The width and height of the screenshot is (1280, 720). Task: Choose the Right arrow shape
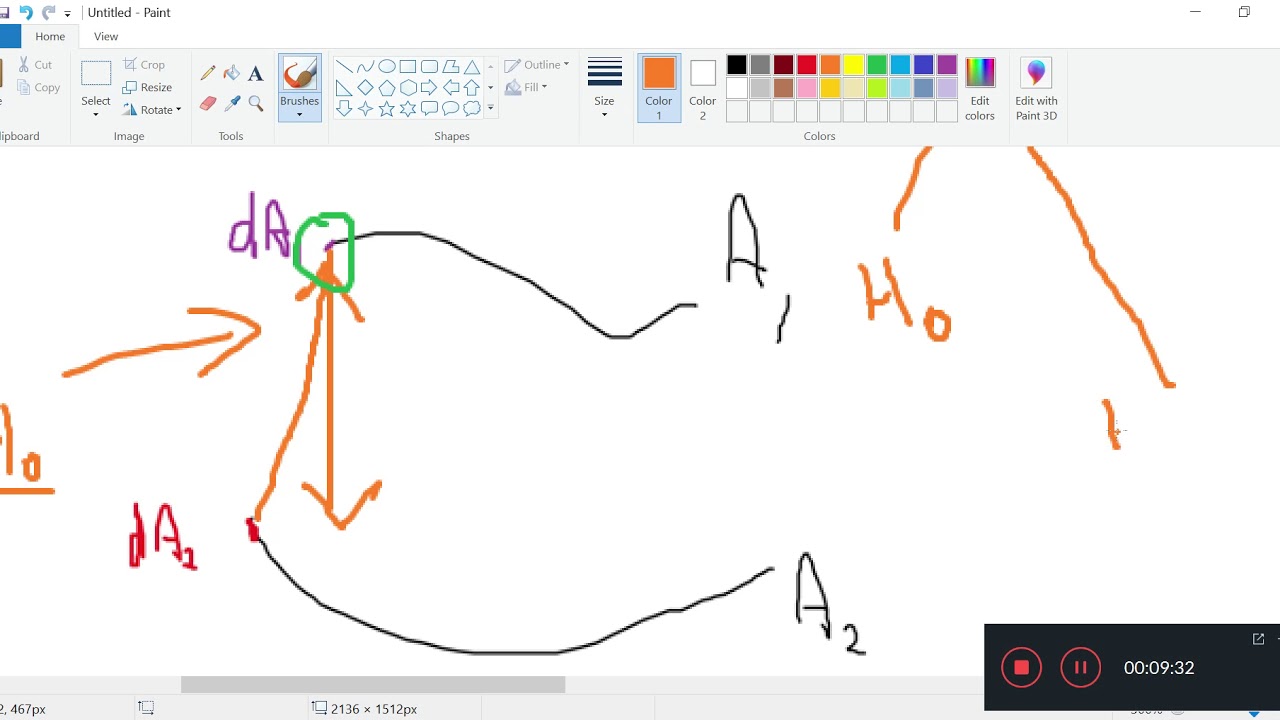tap(429, 88)
